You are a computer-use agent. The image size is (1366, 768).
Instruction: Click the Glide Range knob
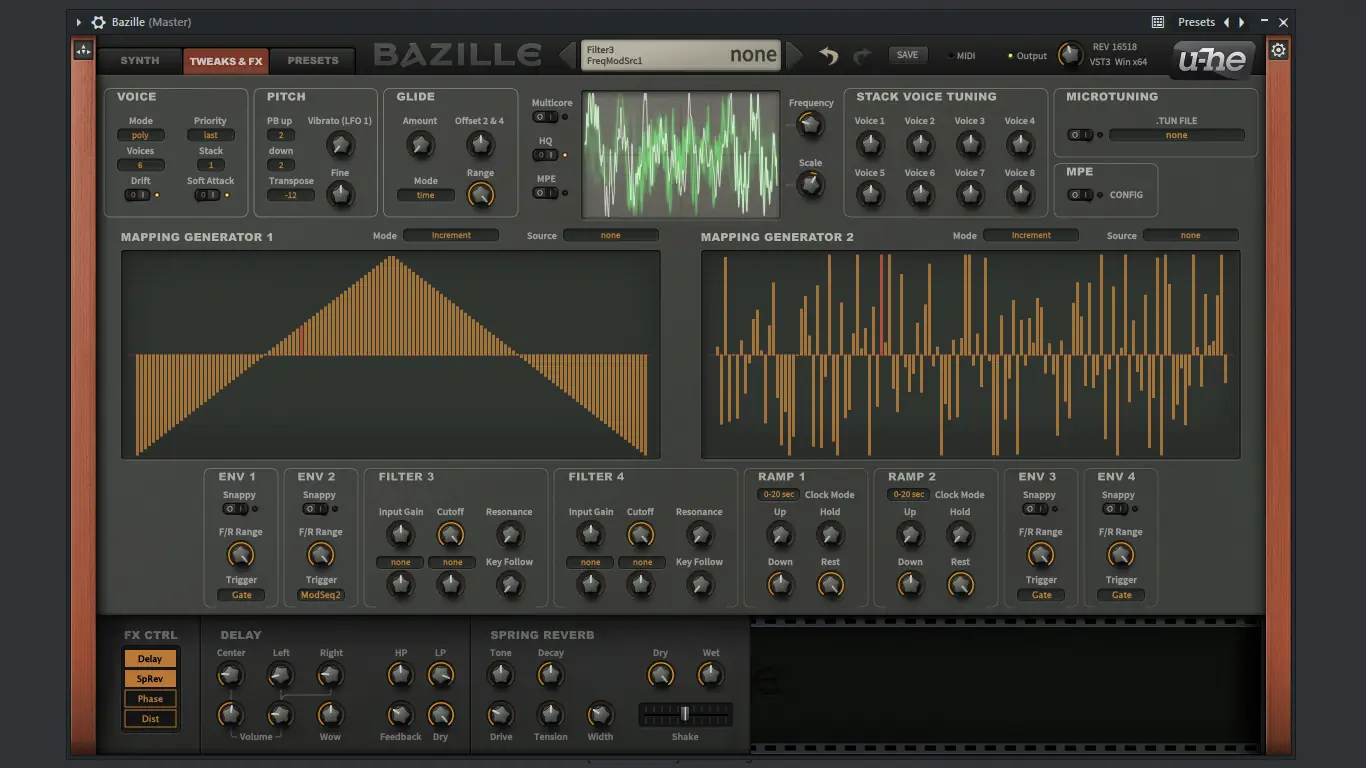coord(481,195)
